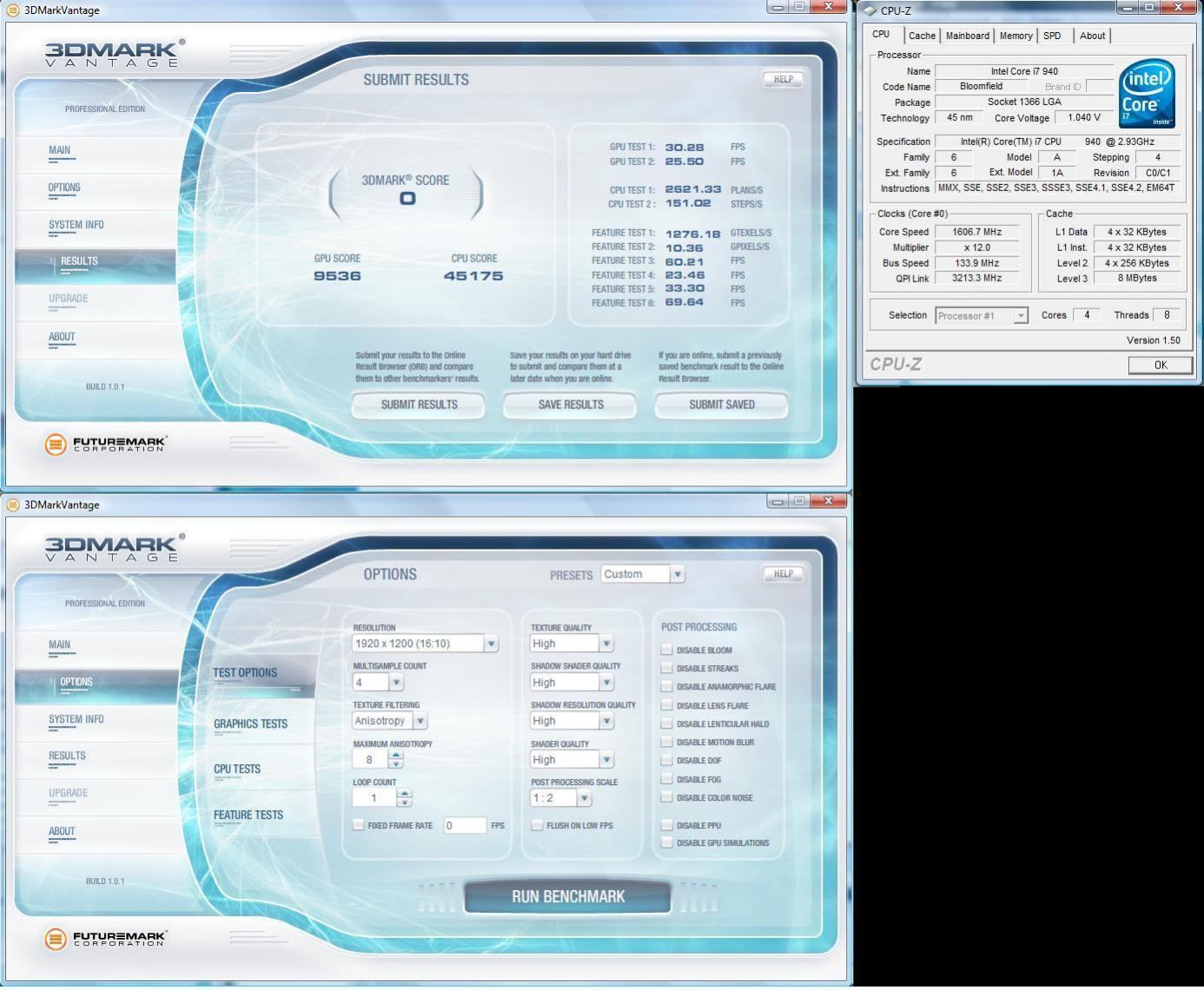Open System Info in the results window sidebar
The image size is (1204, 990).
pos(76,225)
